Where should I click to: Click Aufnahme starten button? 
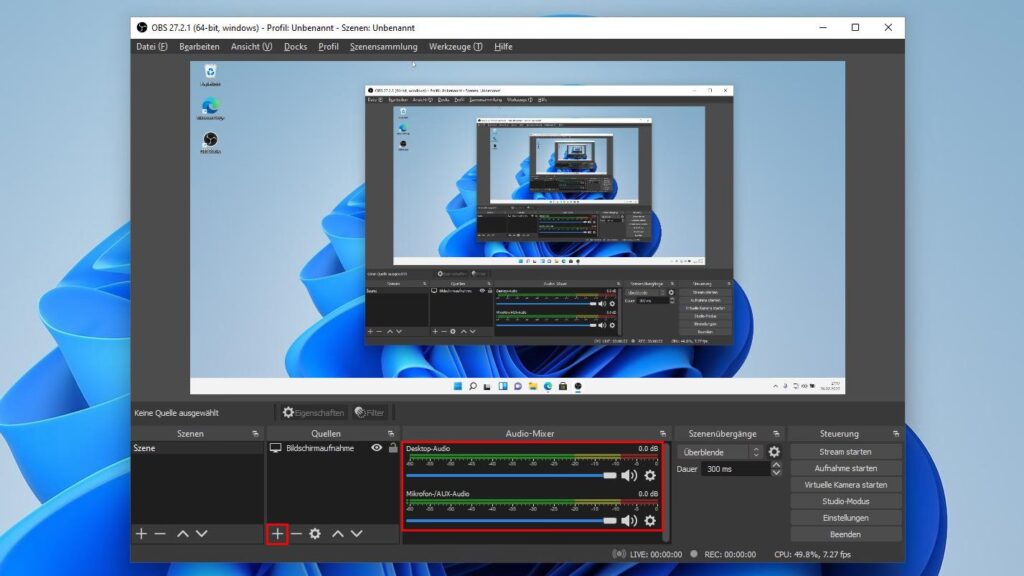845,468
